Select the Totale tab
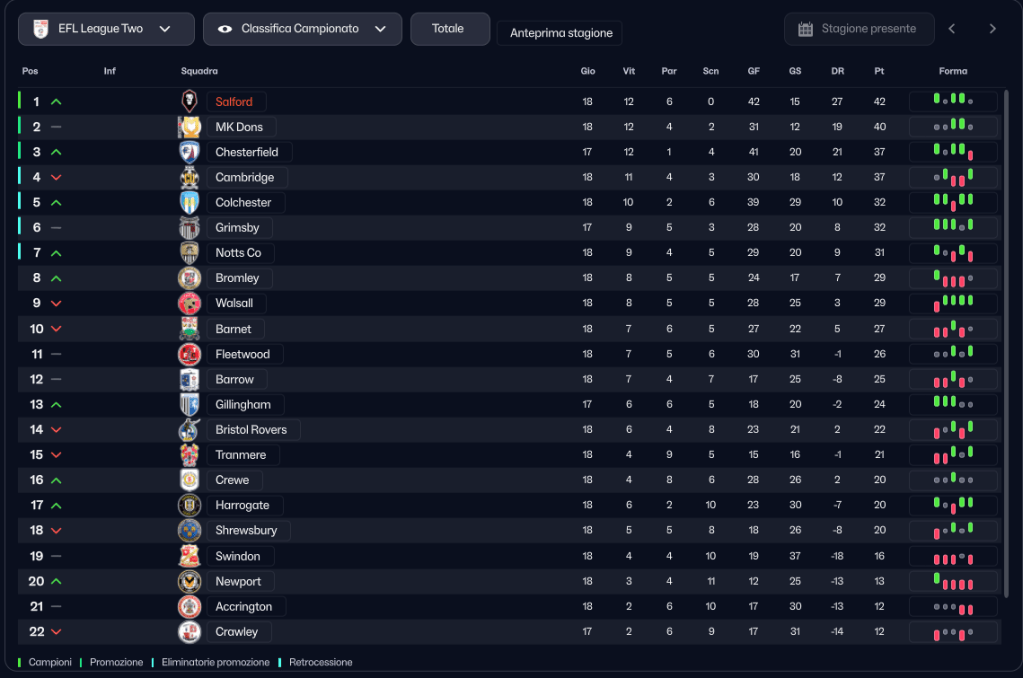The image size is (1023, 678). click(449, 29)
